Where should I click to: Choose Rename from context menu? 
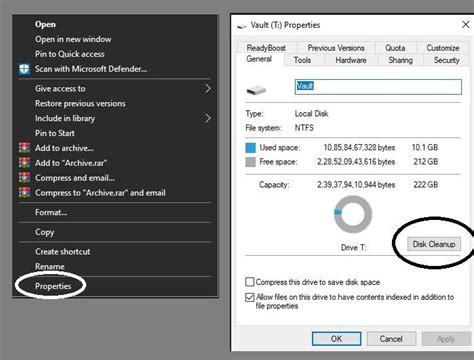pyautogui.click(x=50, y=266)
